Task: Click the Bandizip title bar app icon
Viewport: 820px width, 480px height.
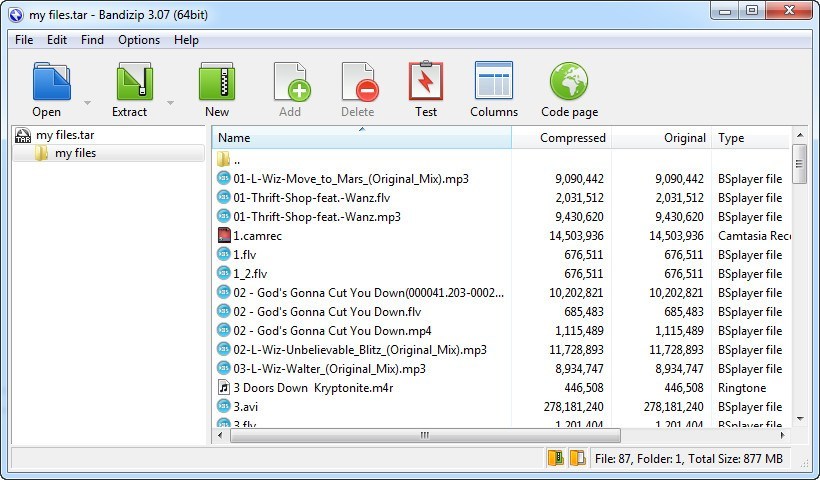Action: click(x=16, y=14)
